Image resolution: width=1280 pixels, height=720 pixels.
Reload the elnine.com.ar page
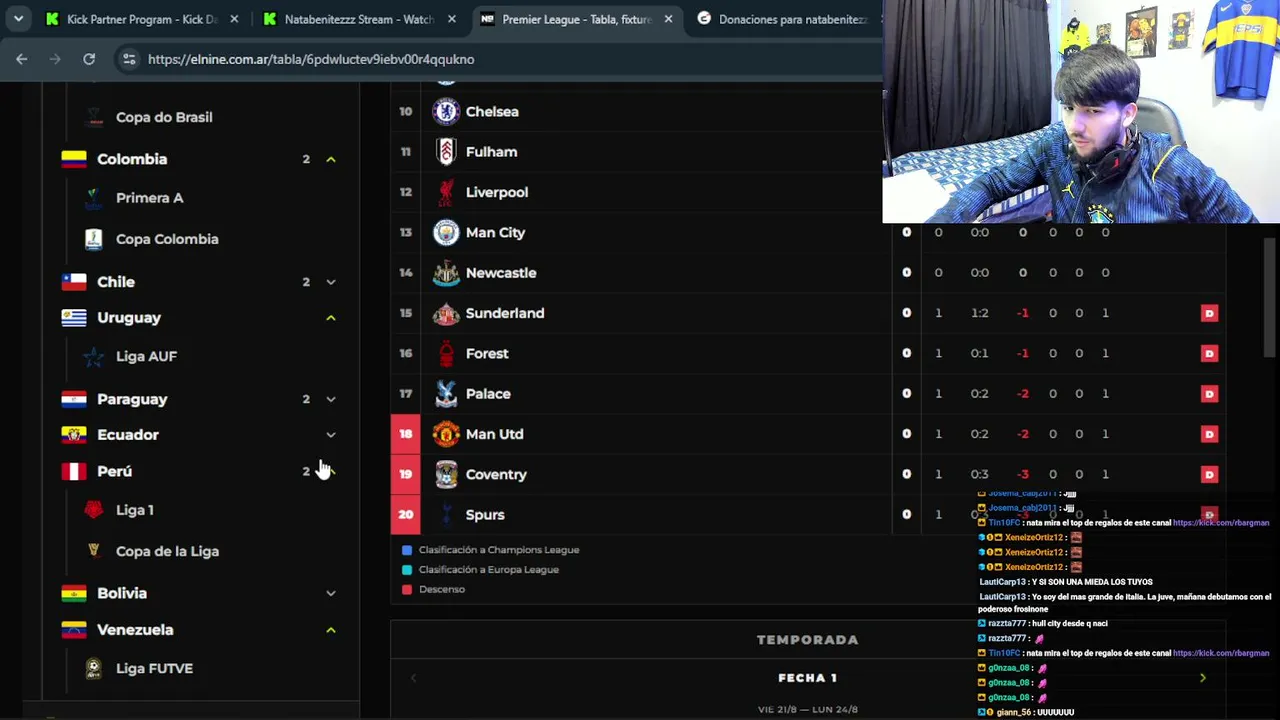89,59
